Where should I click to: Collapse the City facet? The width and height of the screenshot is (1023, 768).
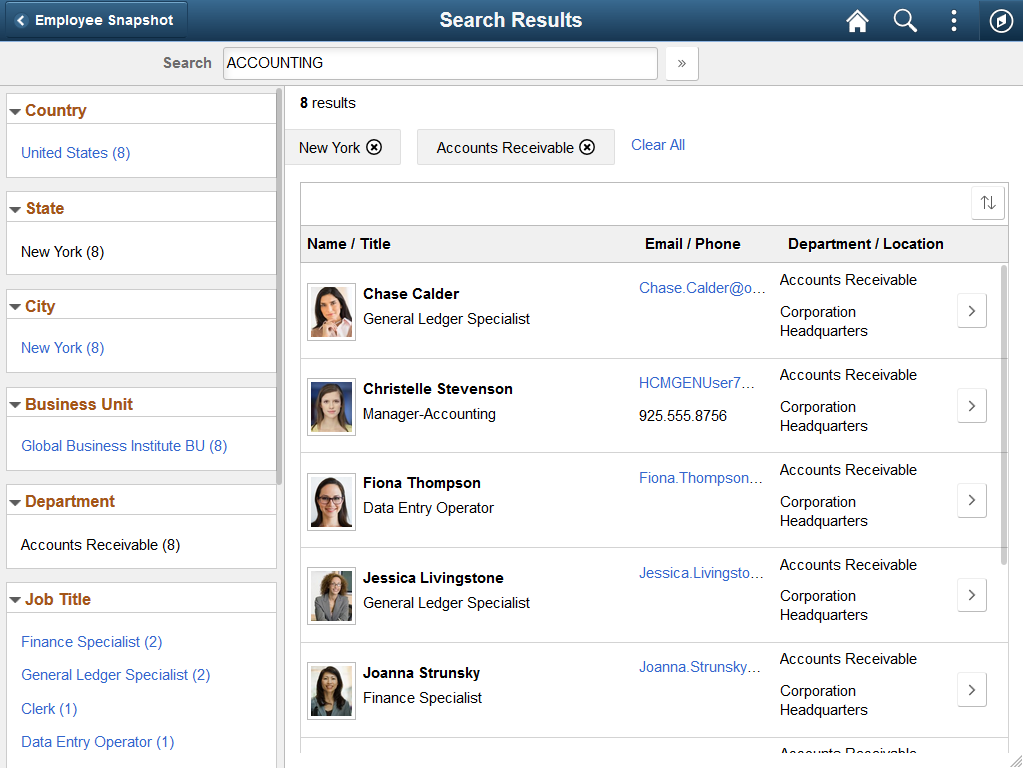16,307
